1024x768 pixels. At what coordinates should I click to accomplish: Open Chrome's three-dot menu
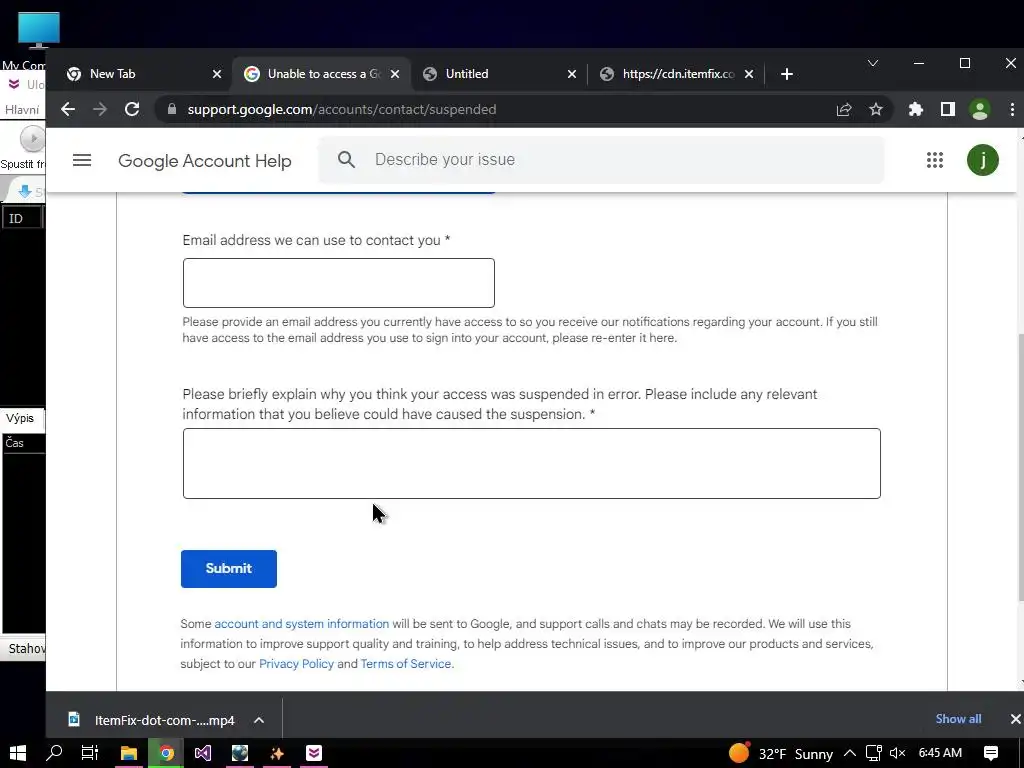click(1012, 110)
